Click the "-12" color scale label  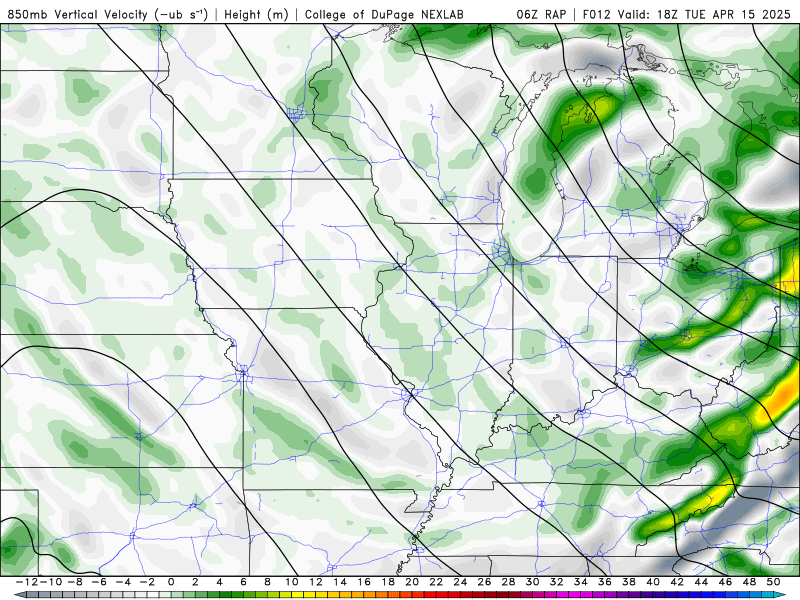coord(27,582)
